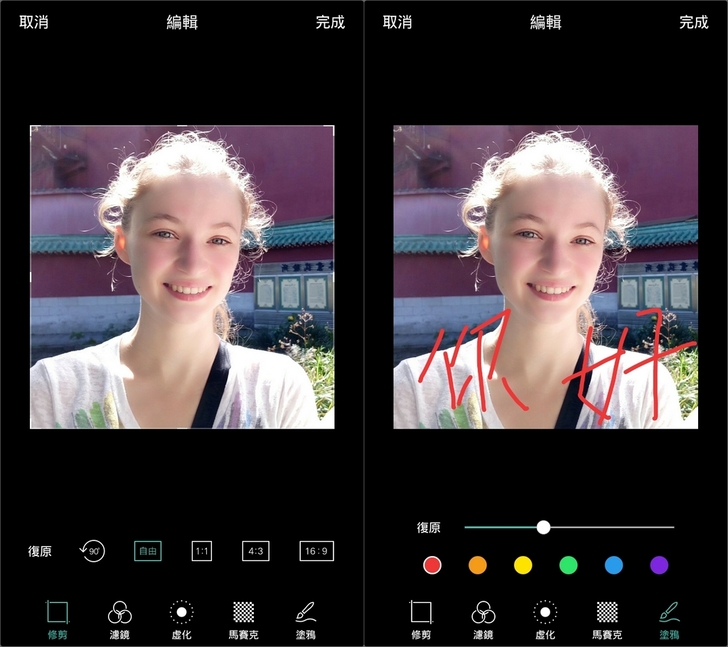Choose the 自由 free crop ratio
The image size is (728, 647).
coord(148,551)
